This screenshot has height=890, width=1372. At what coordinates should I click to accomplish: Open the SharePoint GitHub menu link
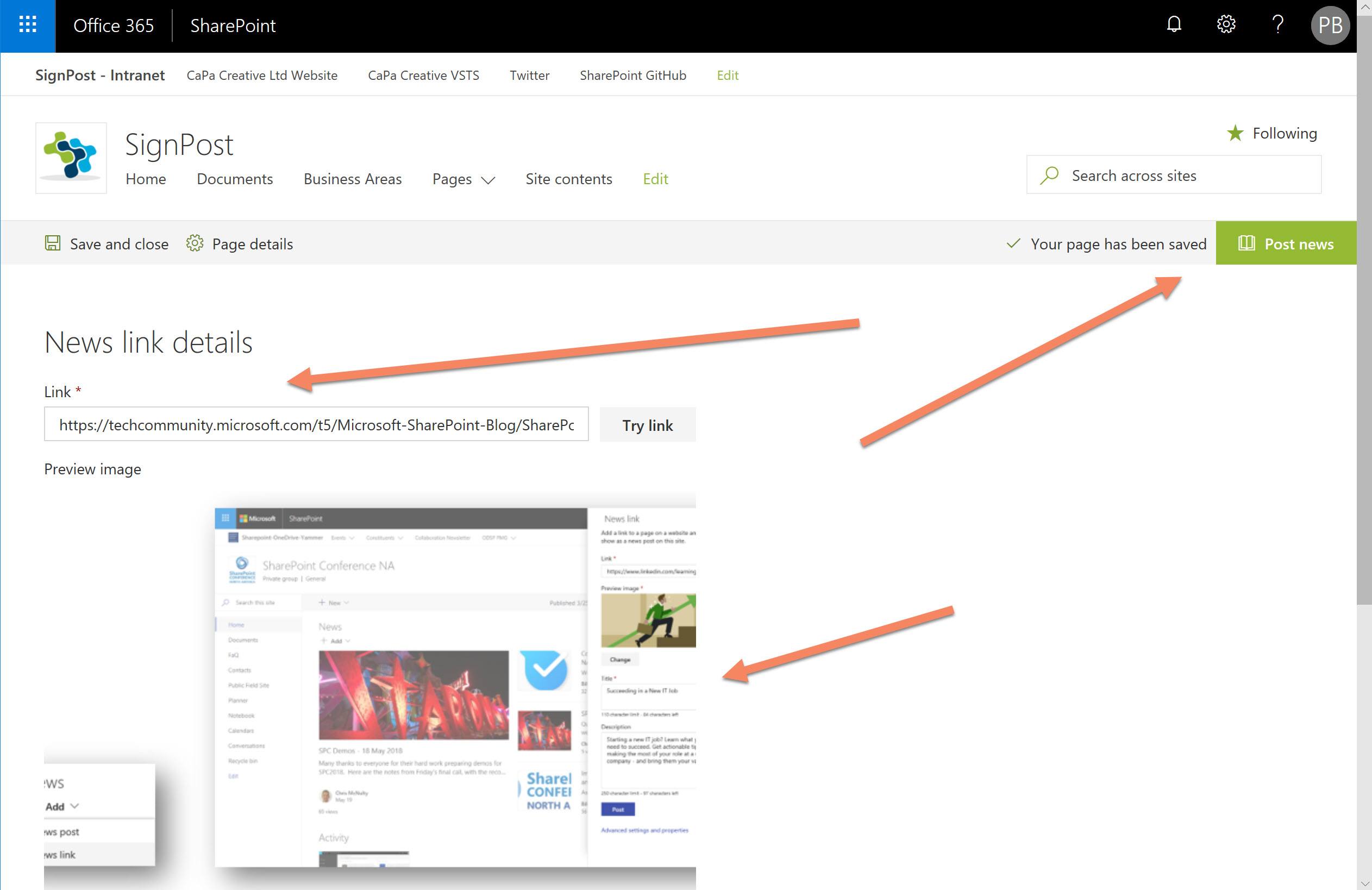(x=633, y=75)
